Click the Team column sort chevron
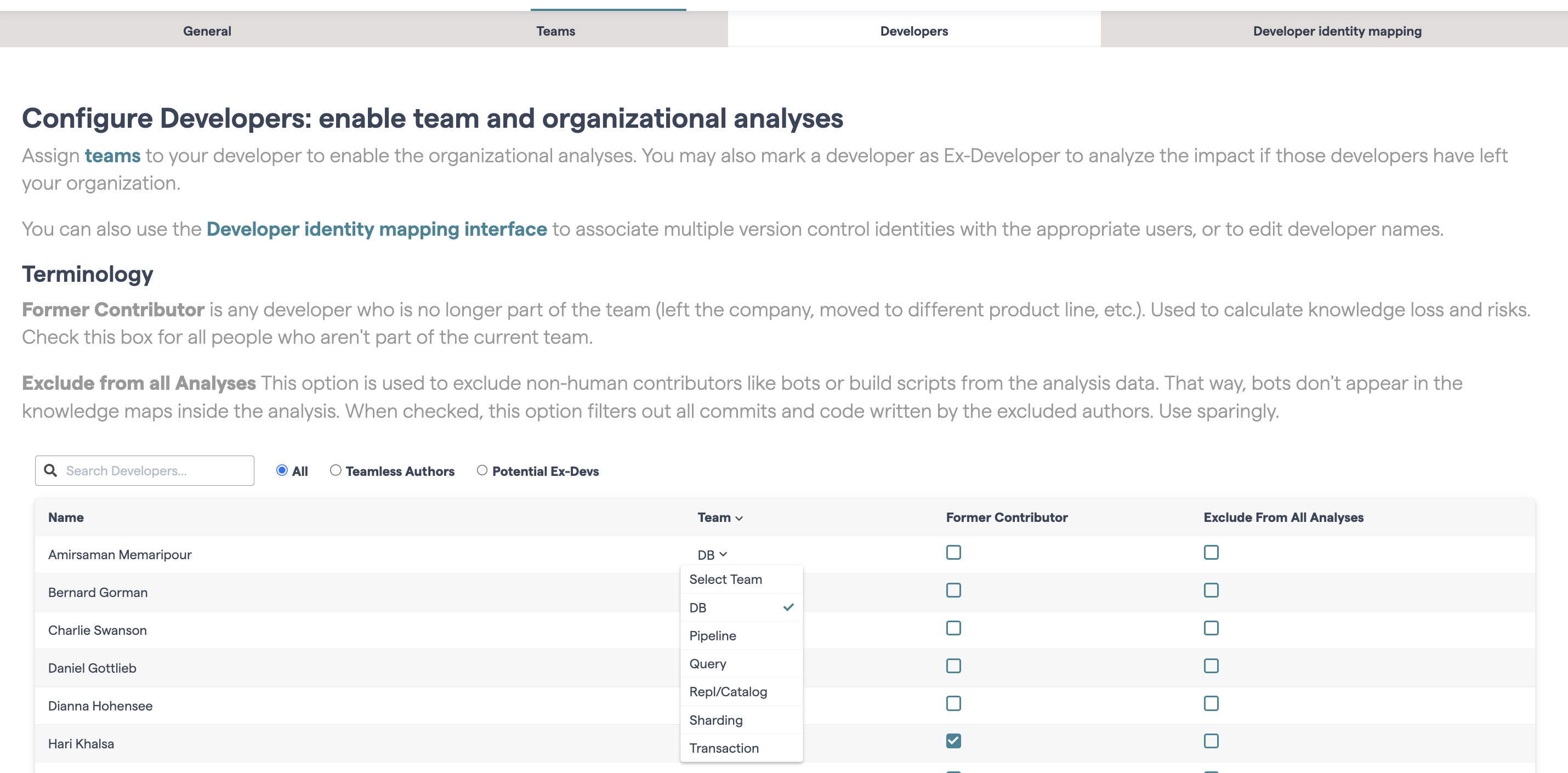Screen dimensions: 1568x773 739,518
